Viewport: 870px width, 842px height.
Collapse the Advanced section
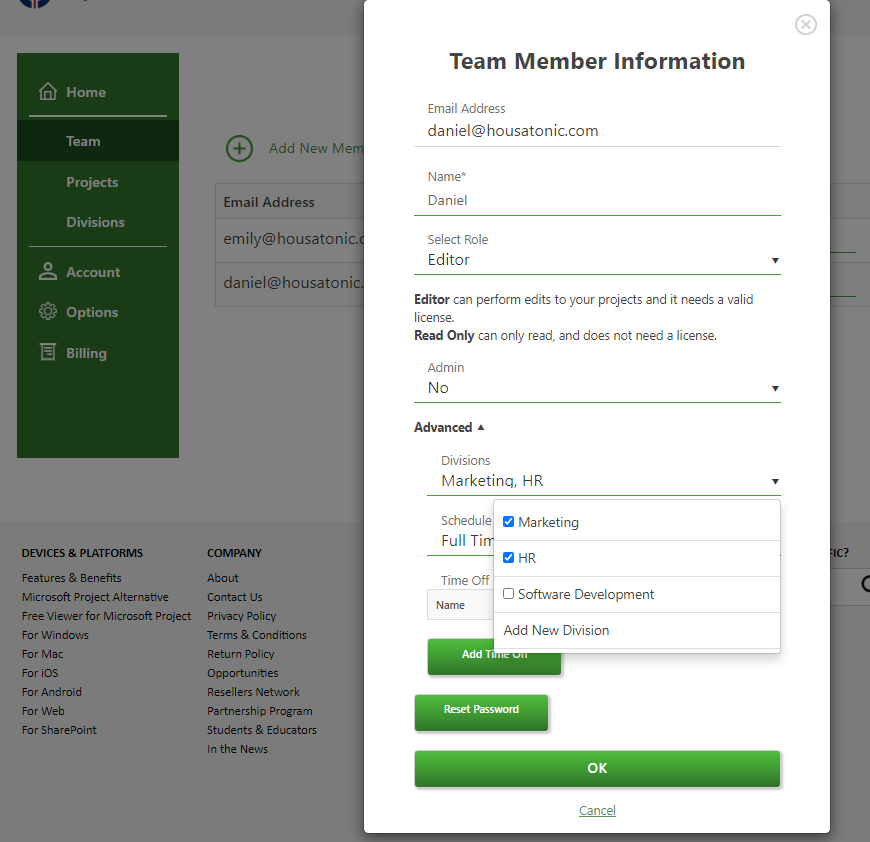(449, 427)
